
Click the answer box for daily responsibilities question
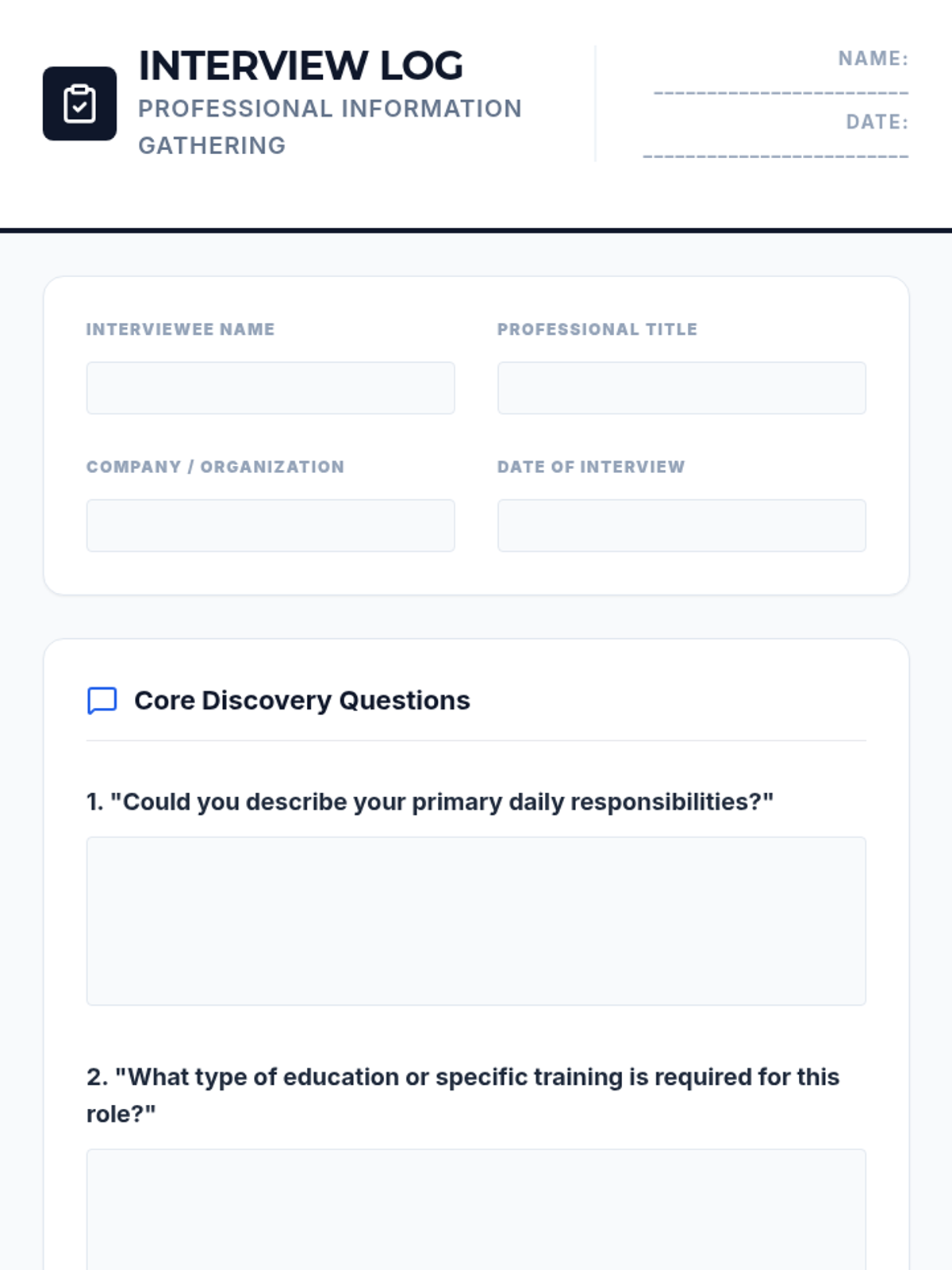tap(476, 921)
